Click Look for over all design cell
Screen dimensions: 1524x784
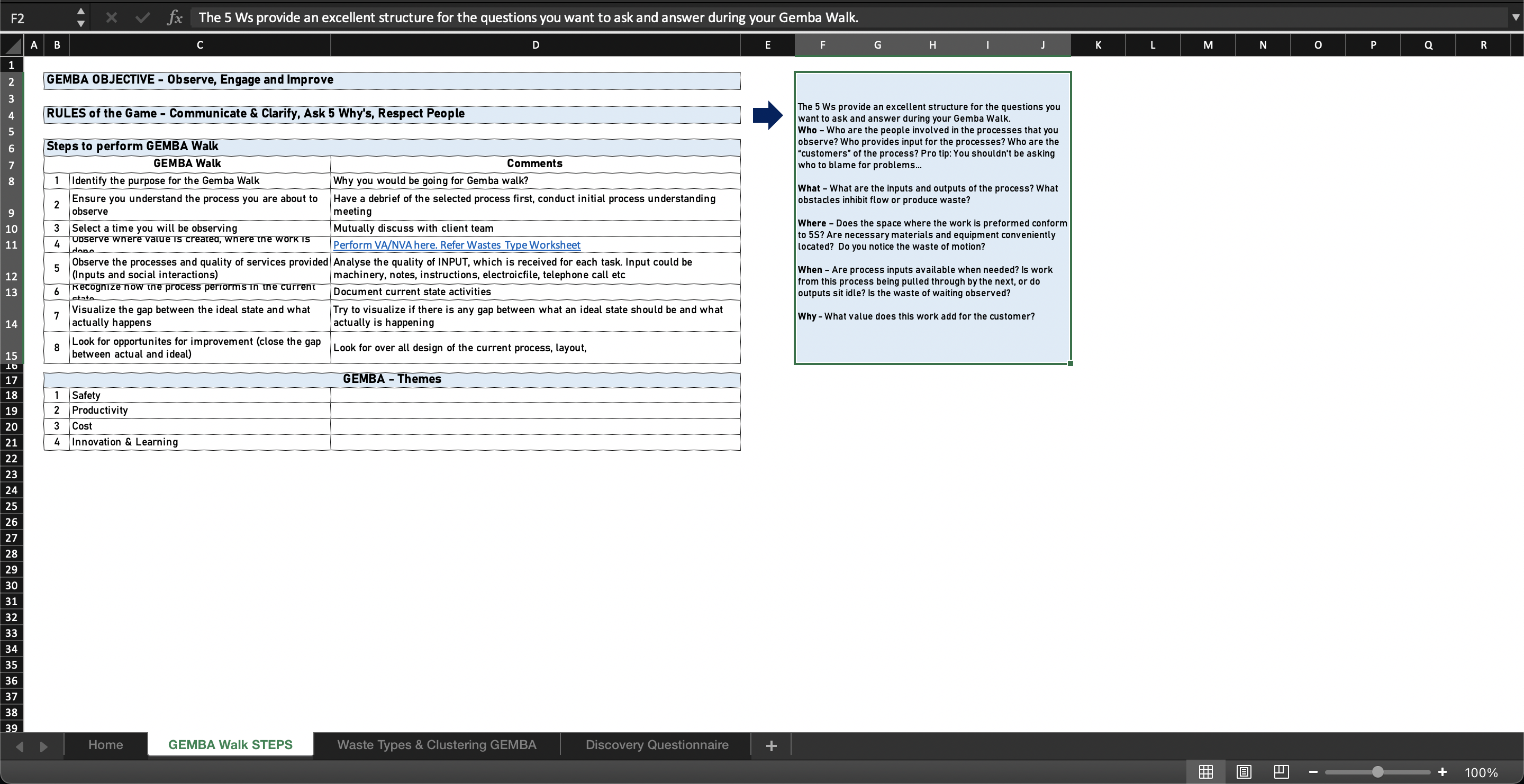click(535, 348)
